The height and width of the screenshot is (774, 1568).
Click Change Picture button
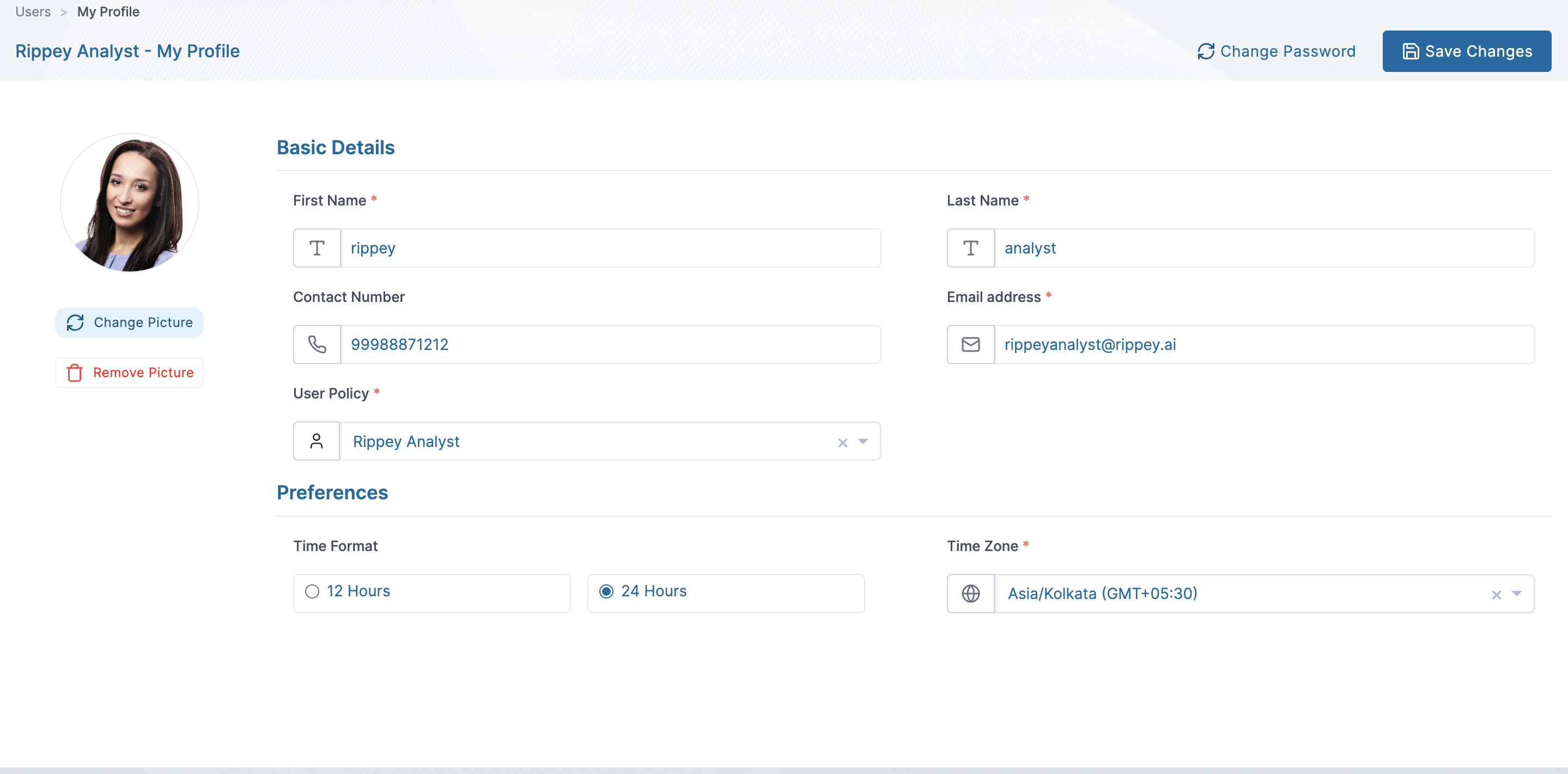130,323
